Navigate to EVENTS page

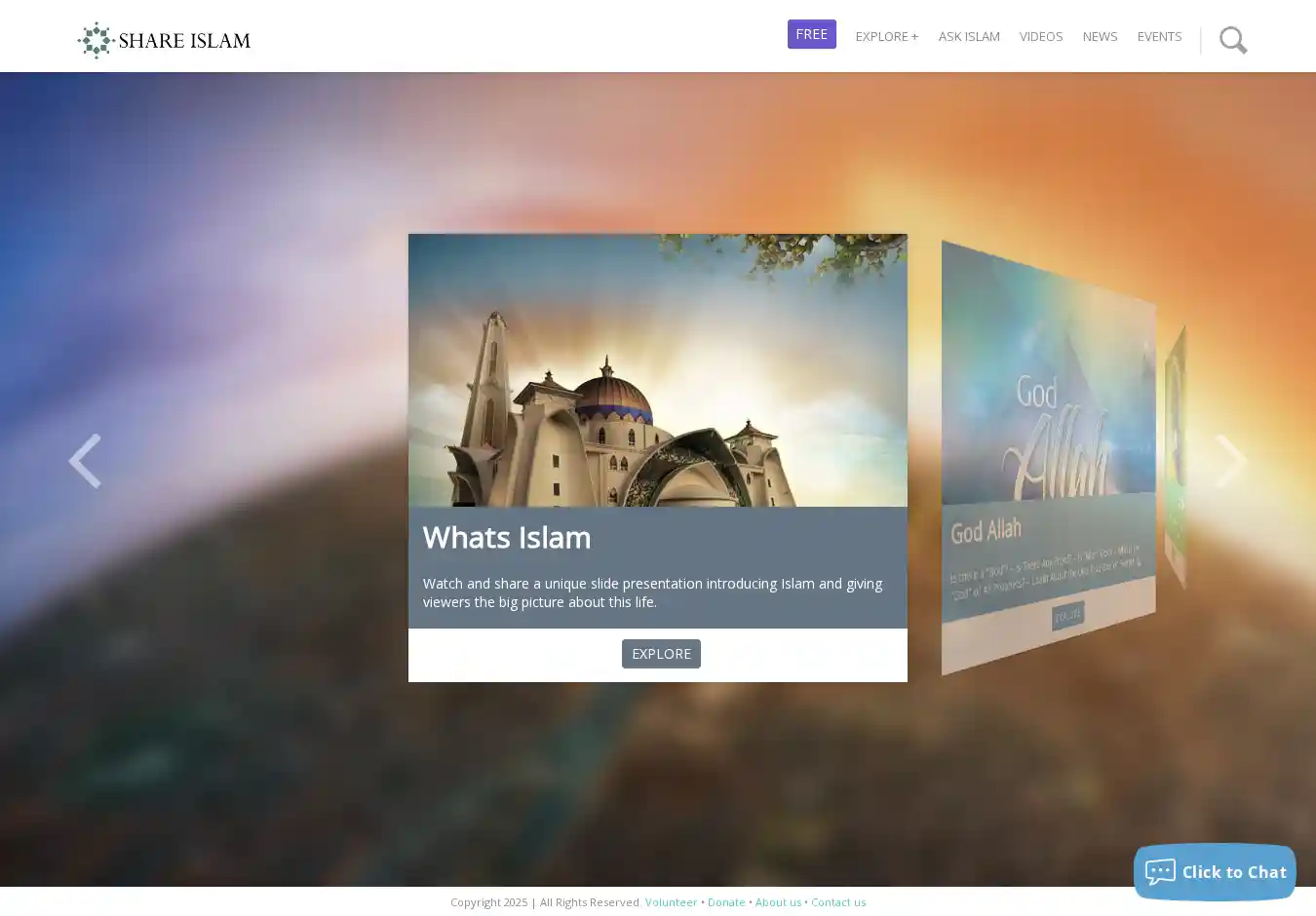(1159, 36)
